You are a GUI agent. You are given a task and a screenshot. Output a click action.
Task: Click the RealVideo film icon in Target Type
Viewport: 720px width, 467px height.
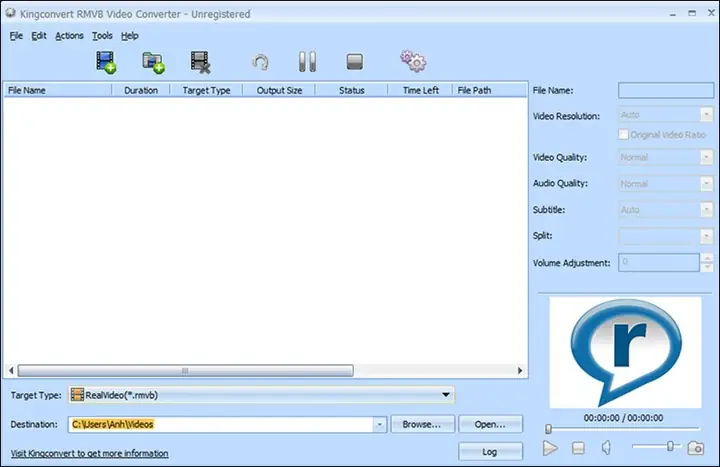tap(77, 395)
